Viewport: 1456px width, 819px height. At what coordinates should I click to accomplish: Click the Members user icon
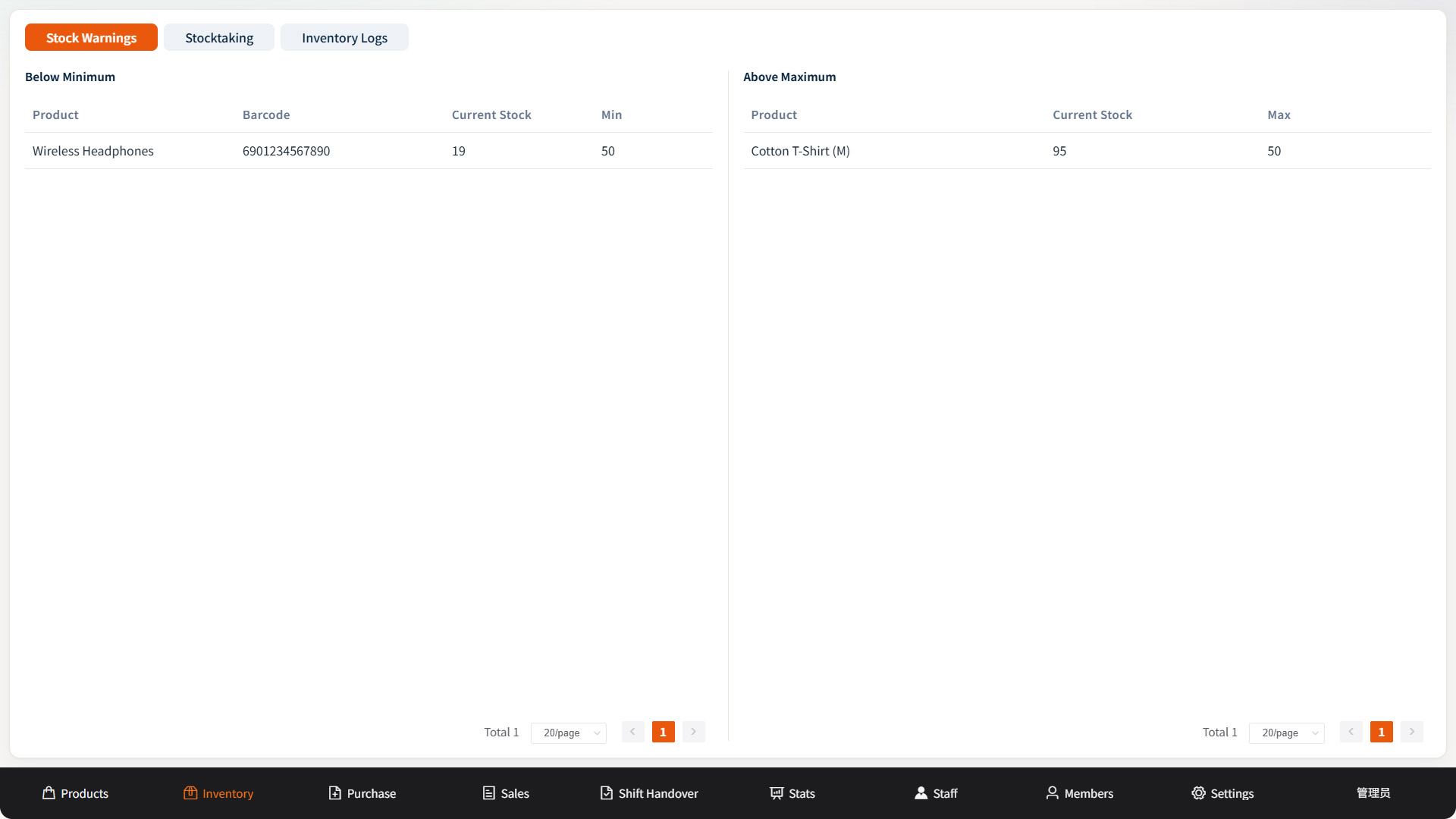pyautogui.click(x=1052, y=793)
